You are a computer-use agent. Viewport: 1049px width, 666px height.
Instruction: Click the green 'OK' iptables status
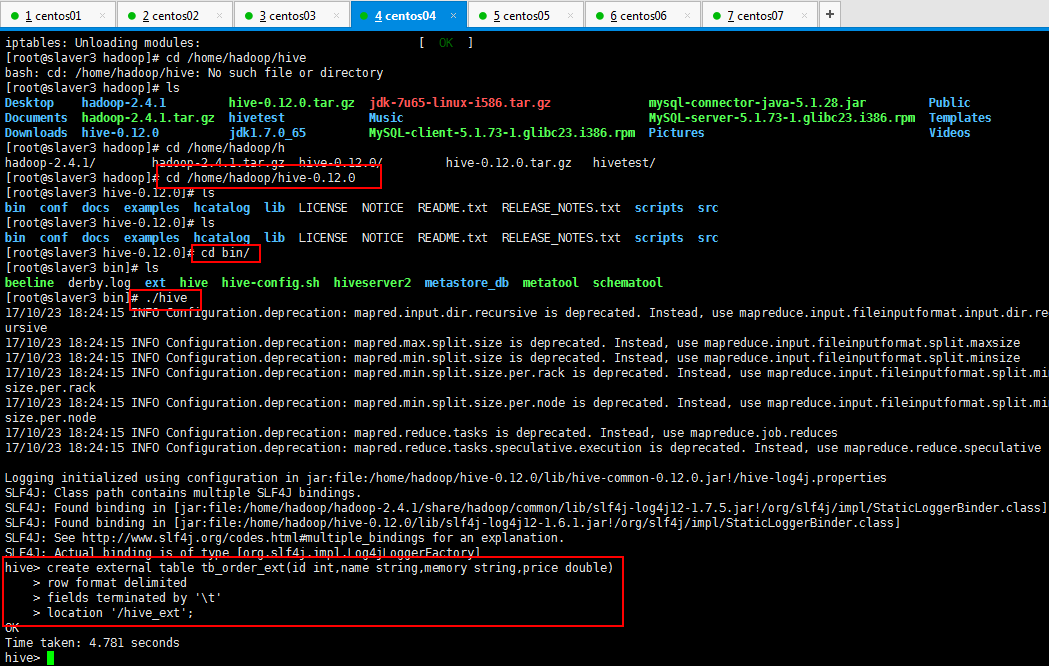point(446,43)
